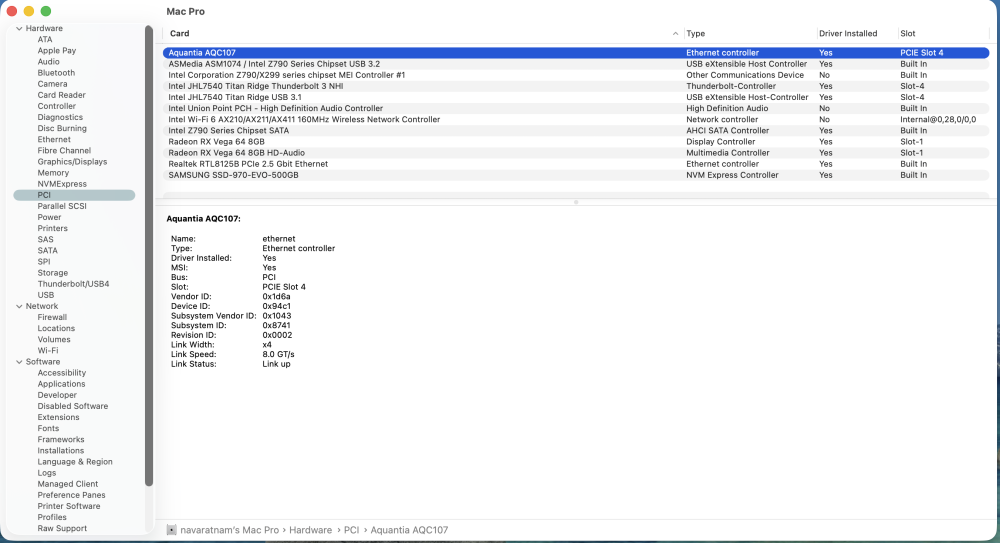Open the Camera hardware entry
Image resolution: width=1000 pixels, height=543 pixels.
(x=52, y=84)
